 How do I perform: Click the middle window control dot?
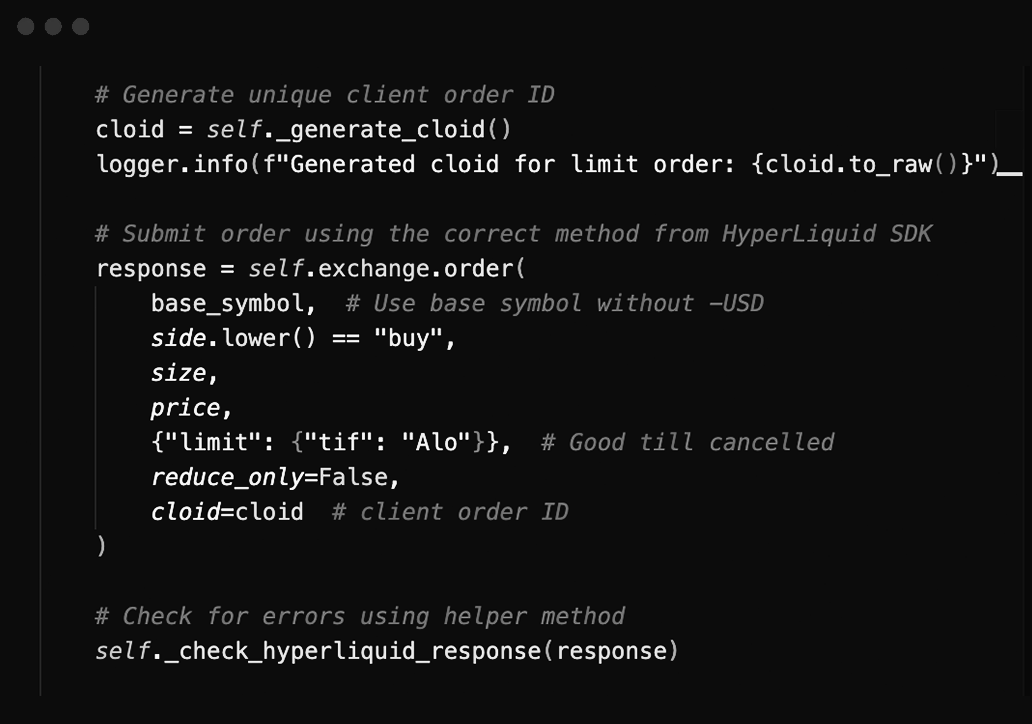click(53, 27)
